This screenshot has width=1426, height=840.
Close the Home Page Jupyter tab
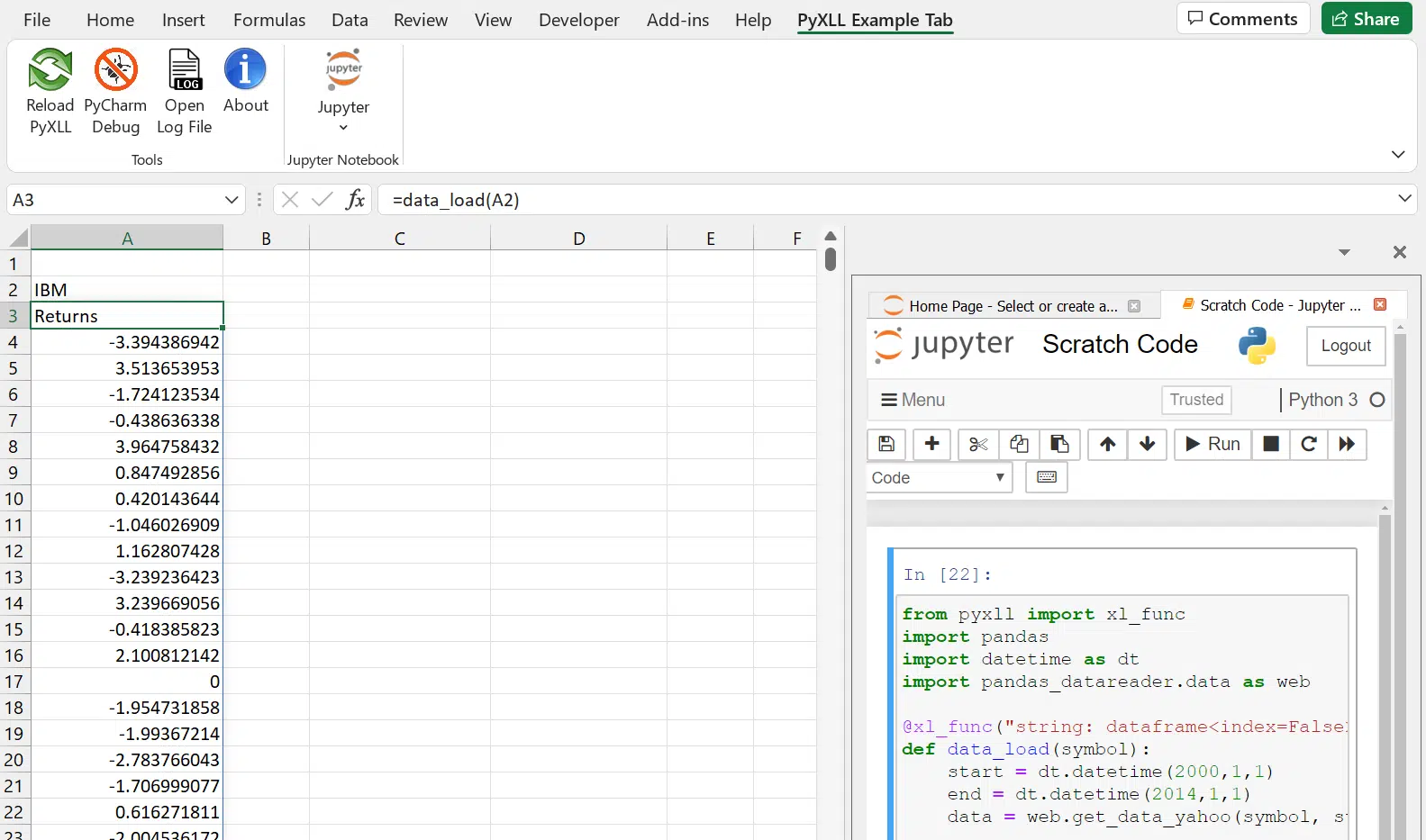point(1134,306)
